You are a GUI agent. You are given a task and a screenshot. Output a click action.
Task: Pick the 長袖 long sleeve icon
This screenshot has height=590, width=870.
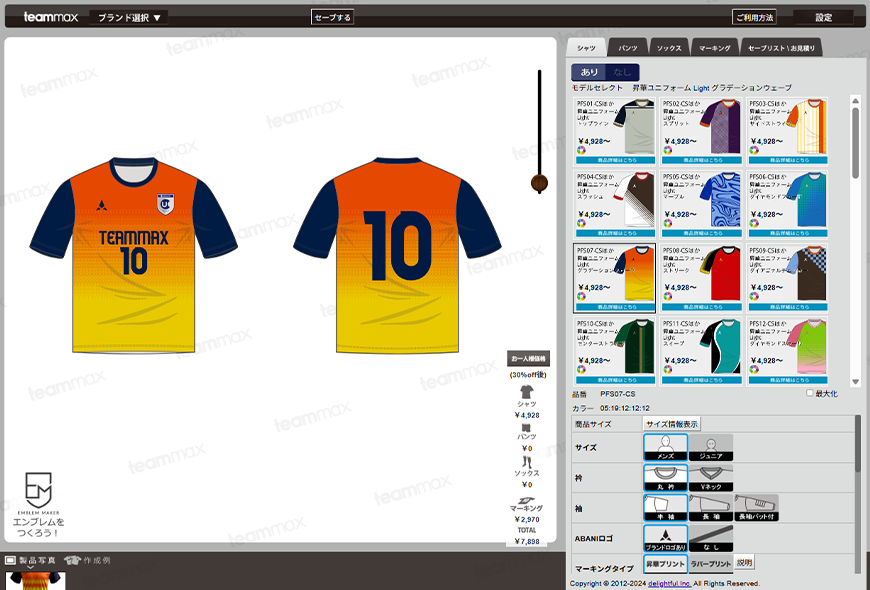point(711,508)
